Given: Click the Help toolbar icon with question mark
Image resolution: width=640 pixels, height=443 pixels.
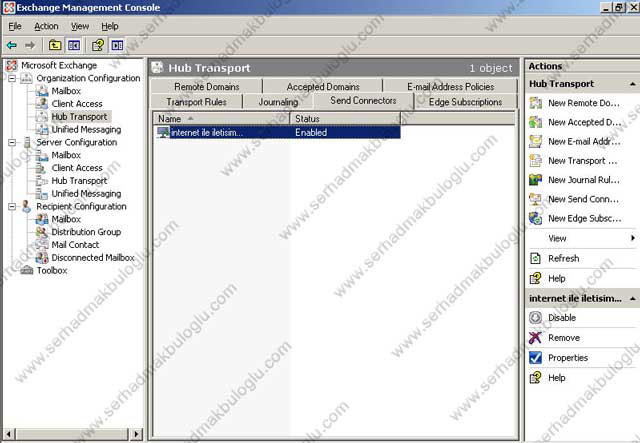Looking at the screenshot, I should click(98, 45).
